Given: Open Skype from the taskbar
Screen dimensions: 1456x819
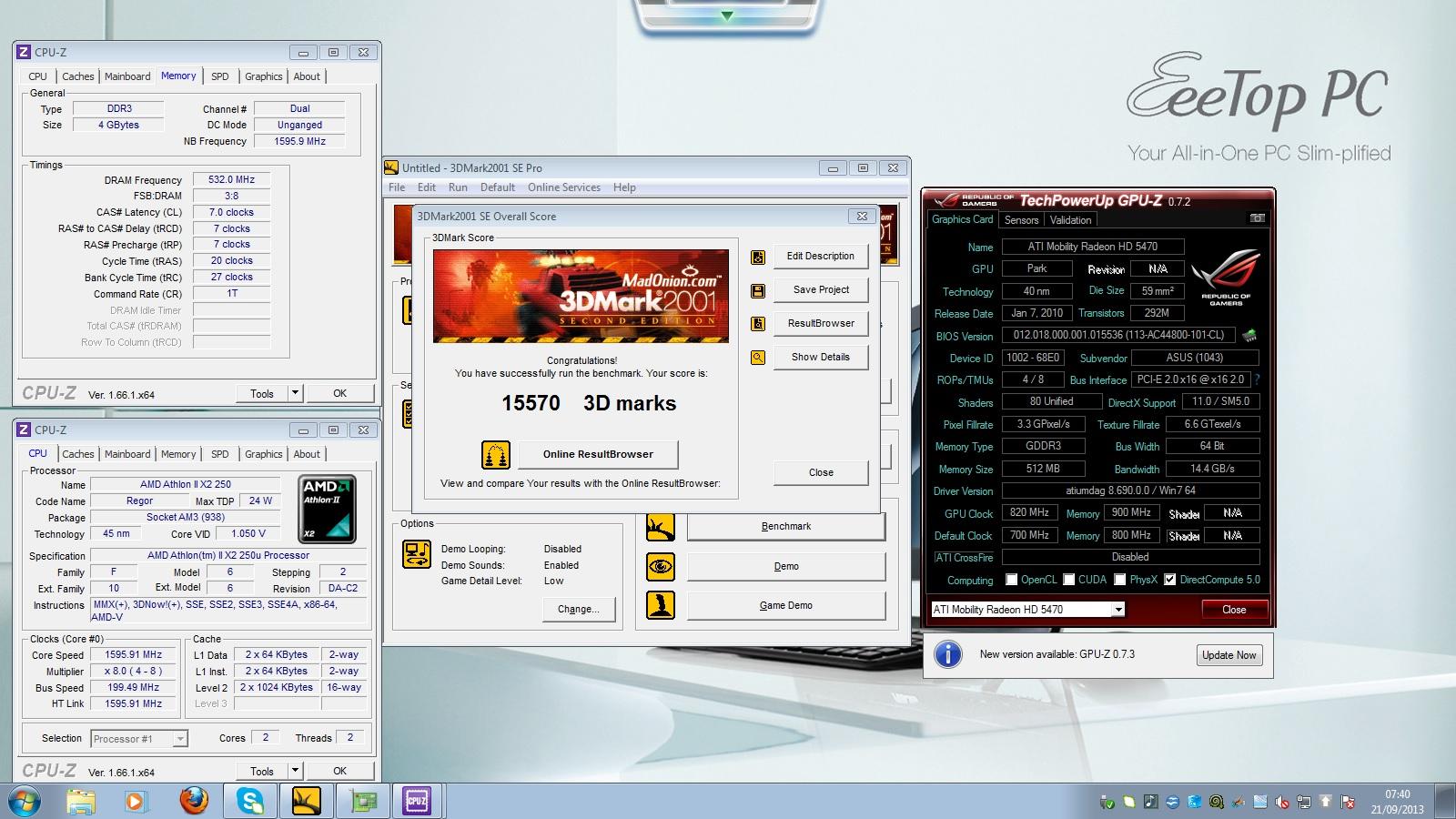Looking at the screenshot, I should tap(249, 801).
